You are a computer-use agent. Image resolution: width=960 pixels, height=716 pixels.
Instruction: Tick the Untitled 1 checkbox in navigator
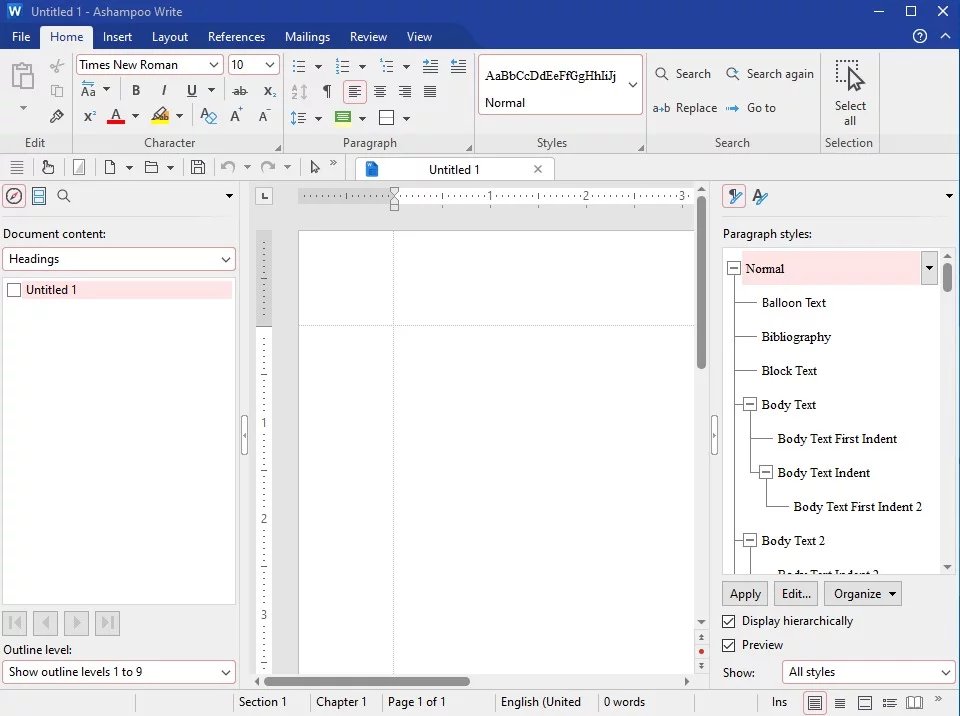pyautogui.click(x=14, y=290)
